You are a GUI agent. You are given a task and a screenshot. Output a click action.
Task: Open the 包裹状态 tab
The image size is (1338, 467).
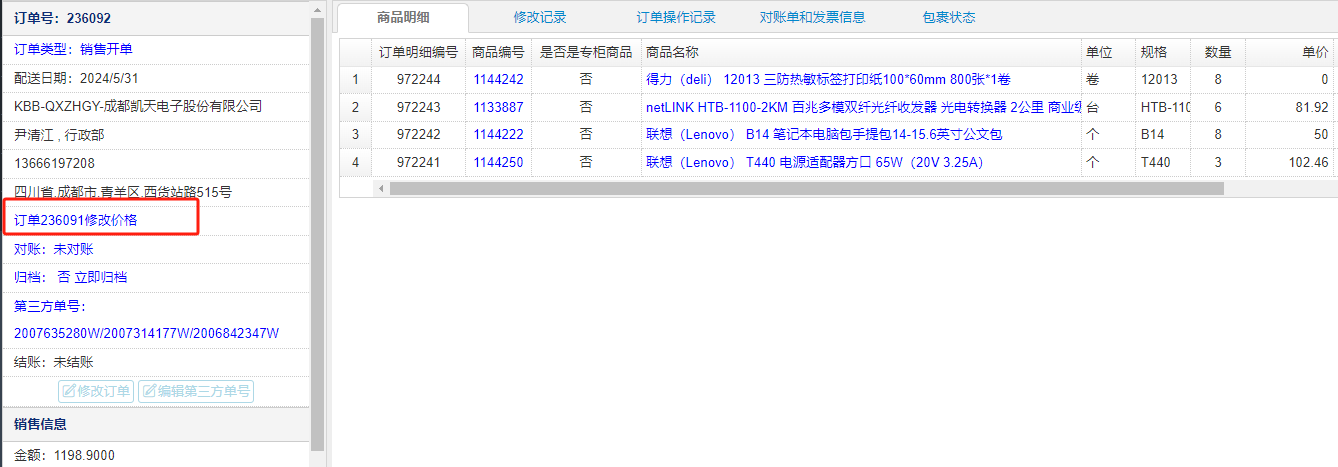pyautogui.click(x=949, y=17)
